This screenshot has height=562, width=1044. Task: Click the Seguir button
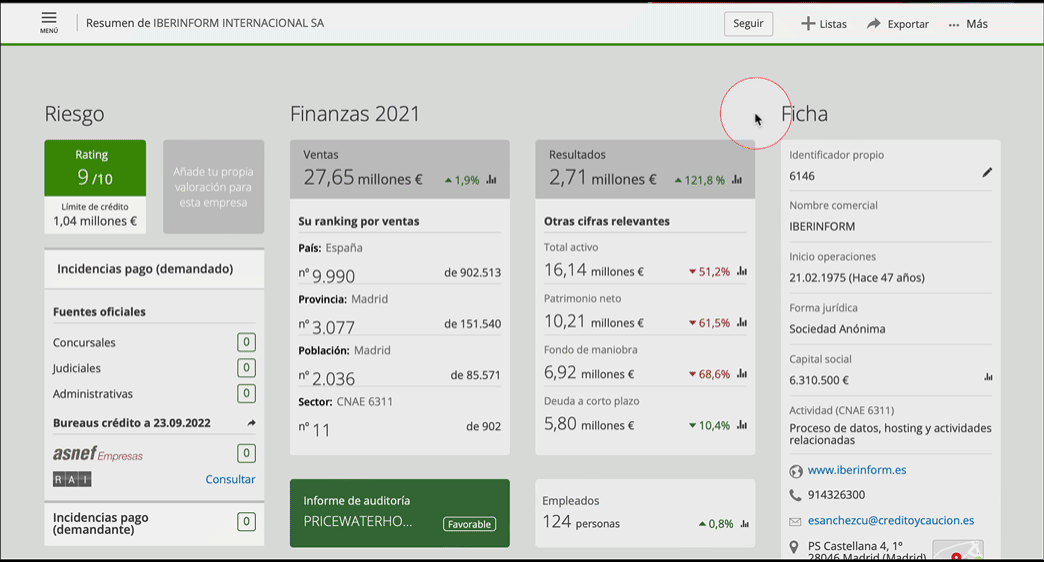click(748, 23)
